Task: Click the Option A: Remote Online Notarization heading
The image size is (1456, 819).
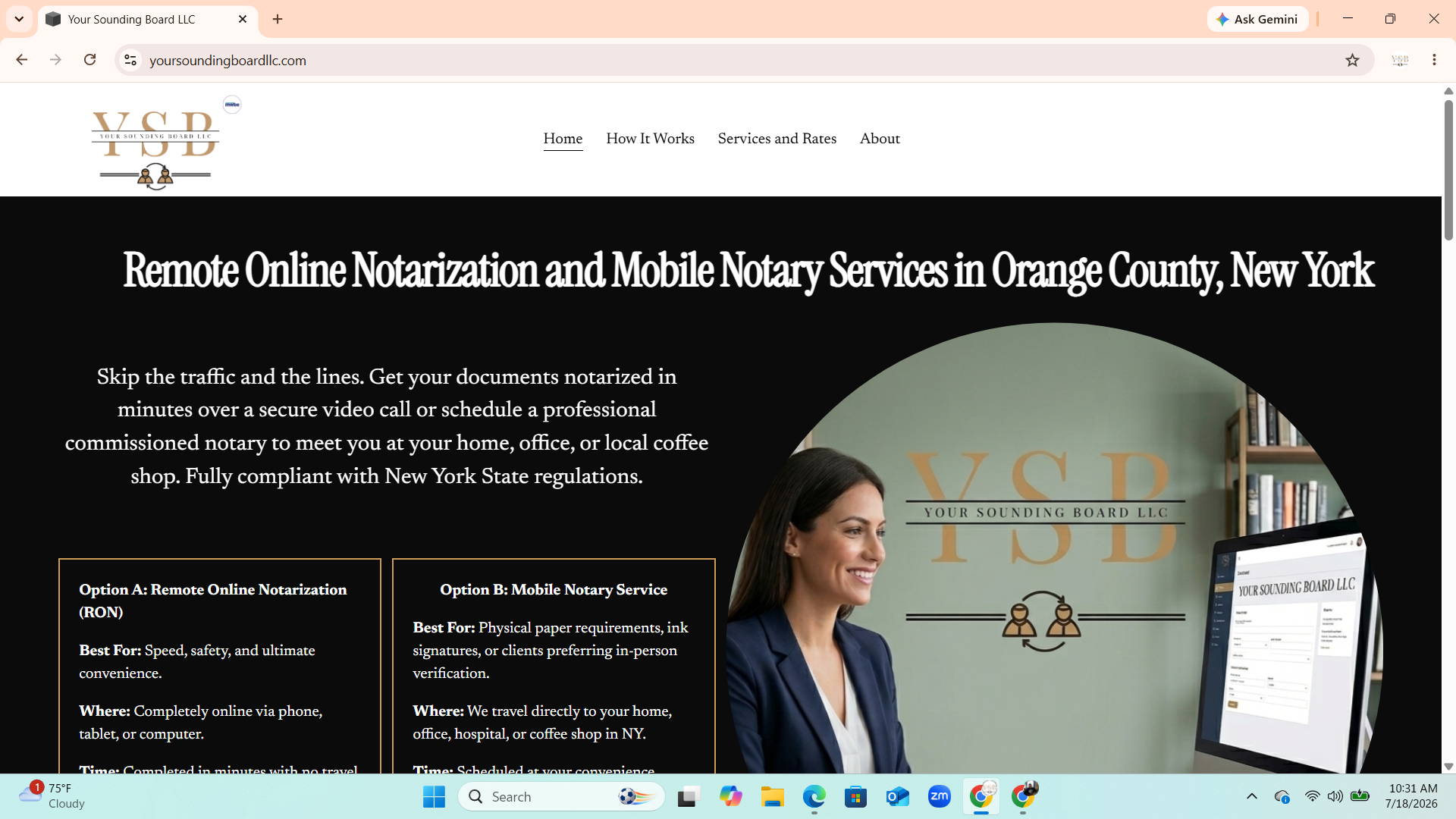Action: pyautogui.click(x=212, y=601)
